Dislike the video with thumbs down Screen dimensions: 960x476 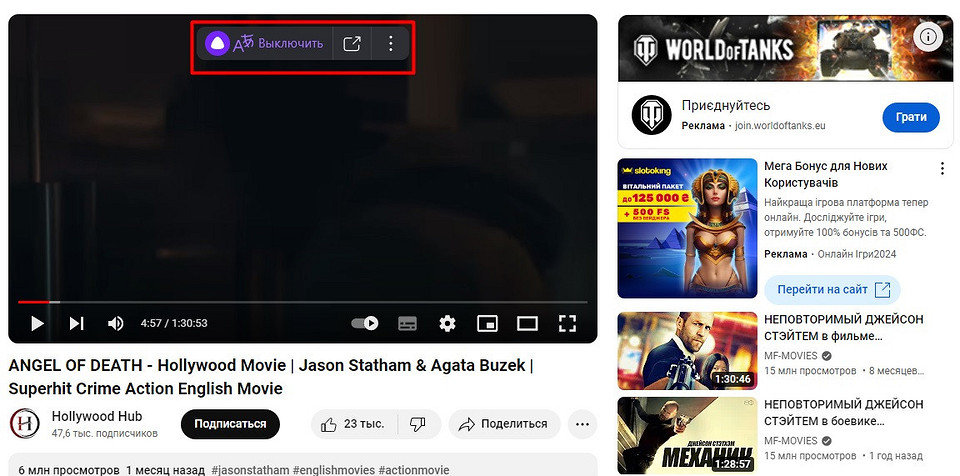pos(418,424)
